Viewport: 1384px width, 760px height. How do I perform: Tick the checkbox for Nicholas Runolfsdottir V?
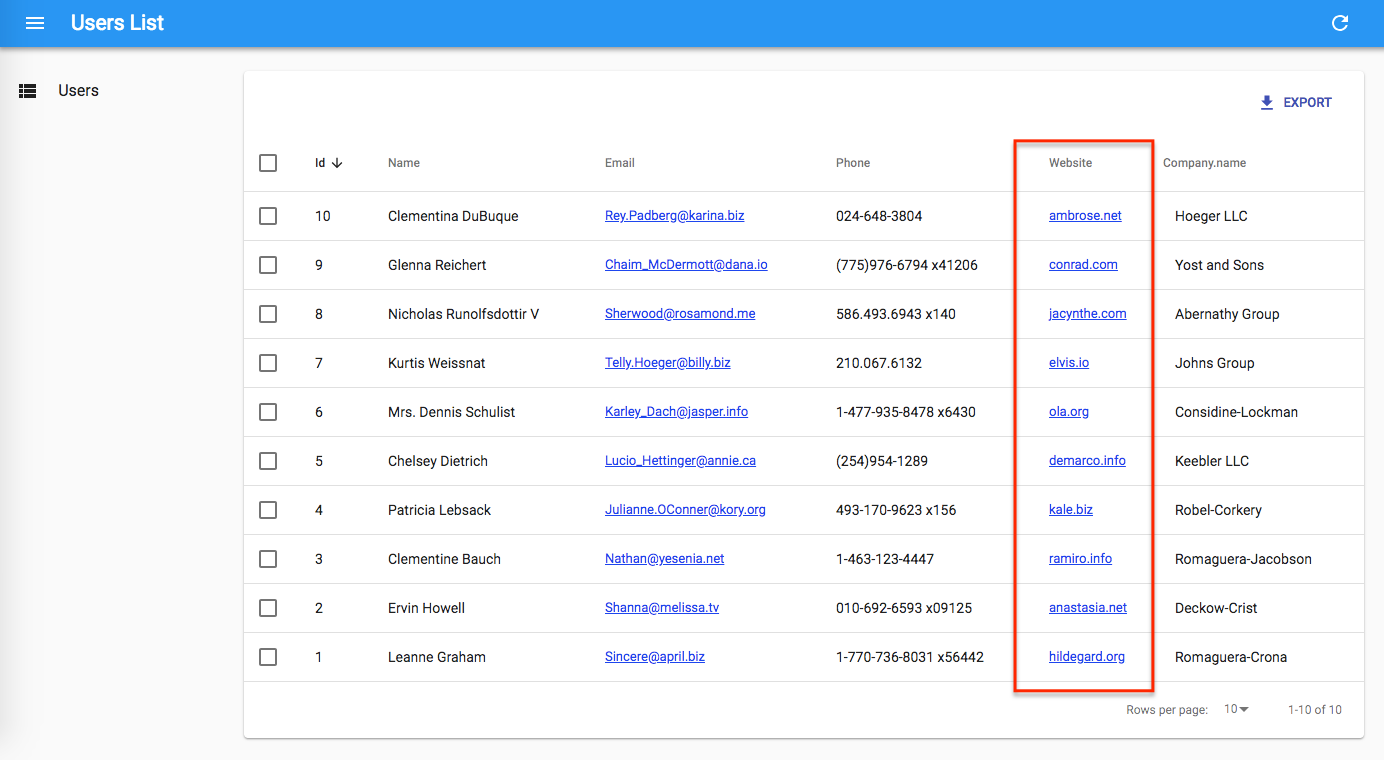tap(268, 314)
